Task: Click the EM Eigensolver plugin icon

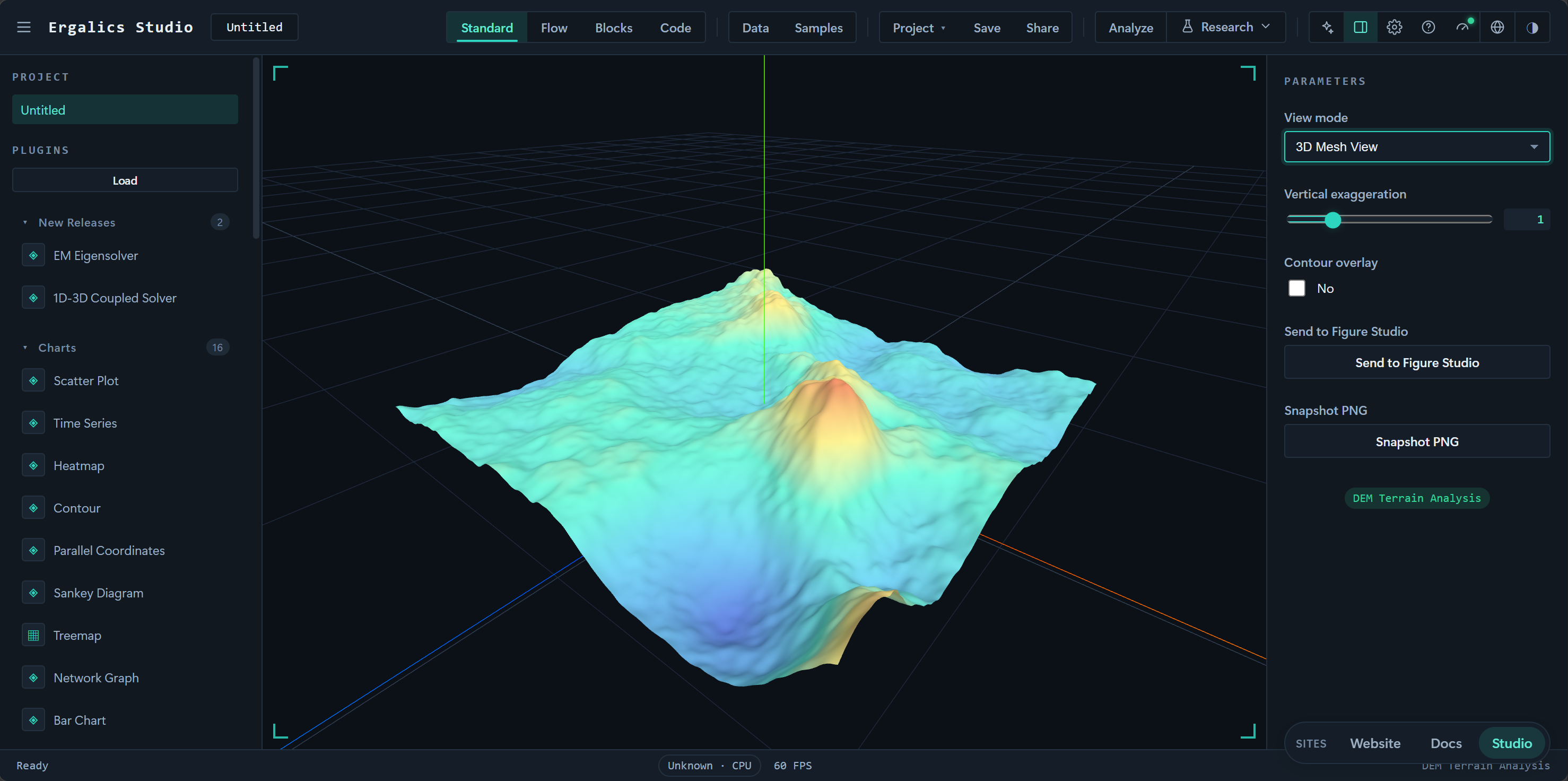Action: (x=33, y=256)
